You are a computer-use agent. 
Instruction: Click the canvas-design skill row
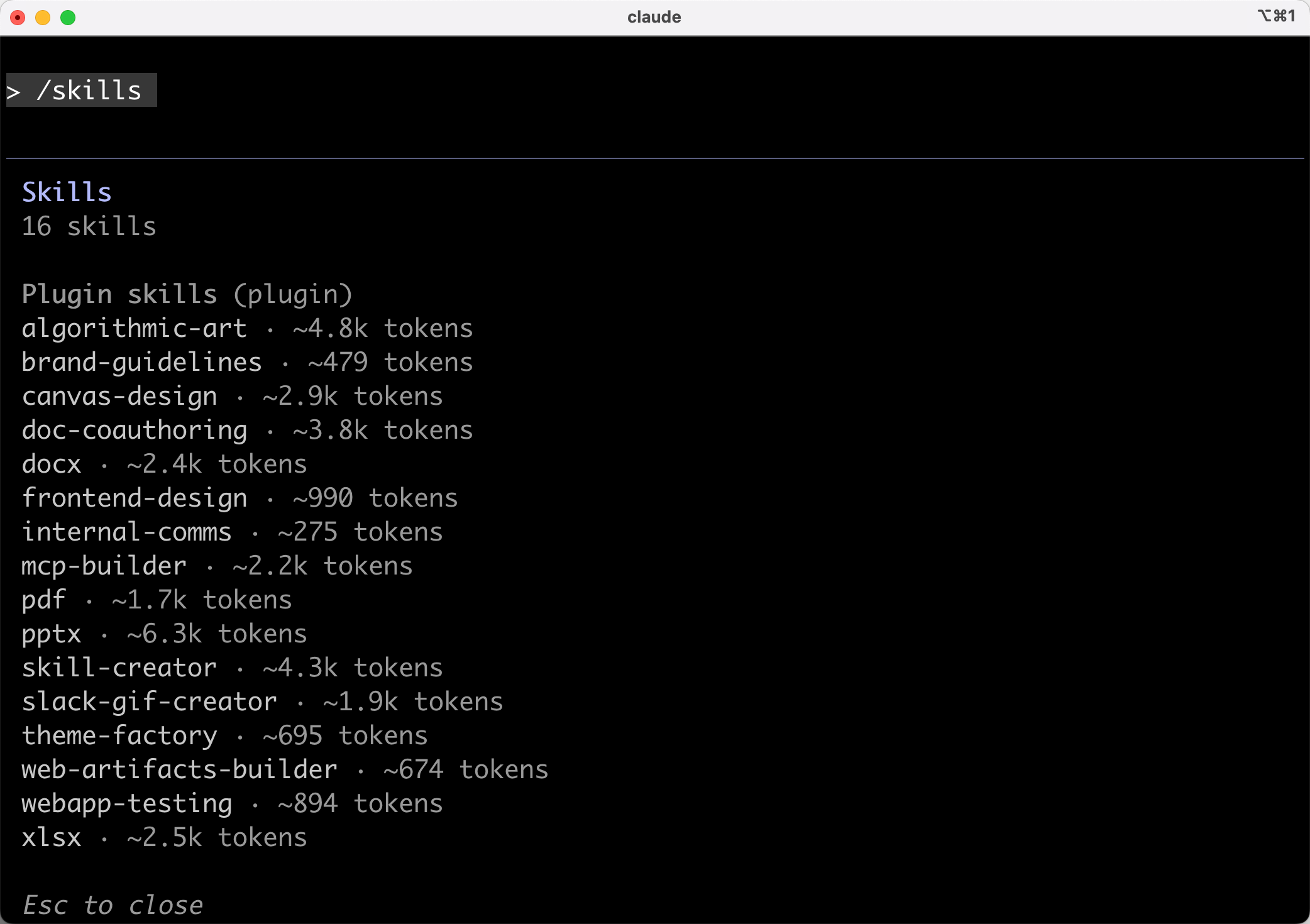tap(119, 397)
